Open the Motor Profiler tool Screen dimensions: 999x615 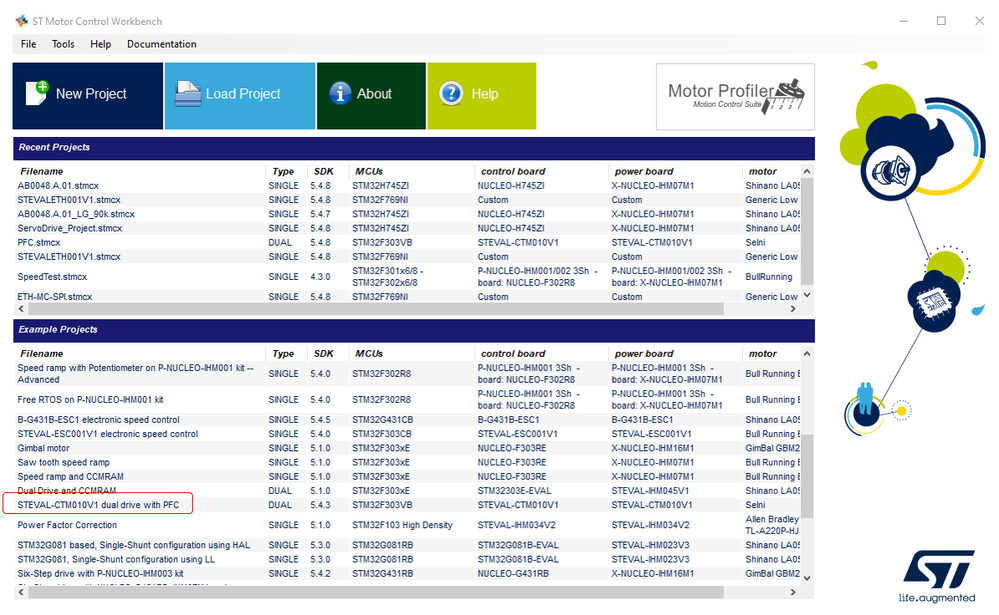coord(735,96)
